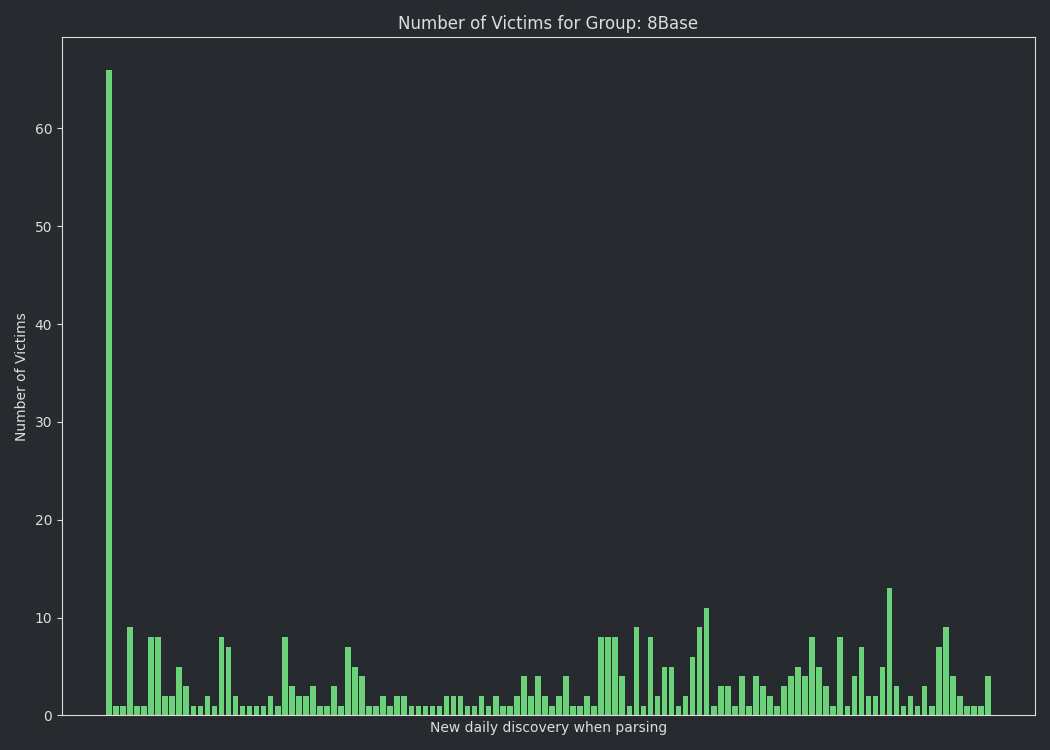Click the y-axis tick label 20

pos(44,520)
